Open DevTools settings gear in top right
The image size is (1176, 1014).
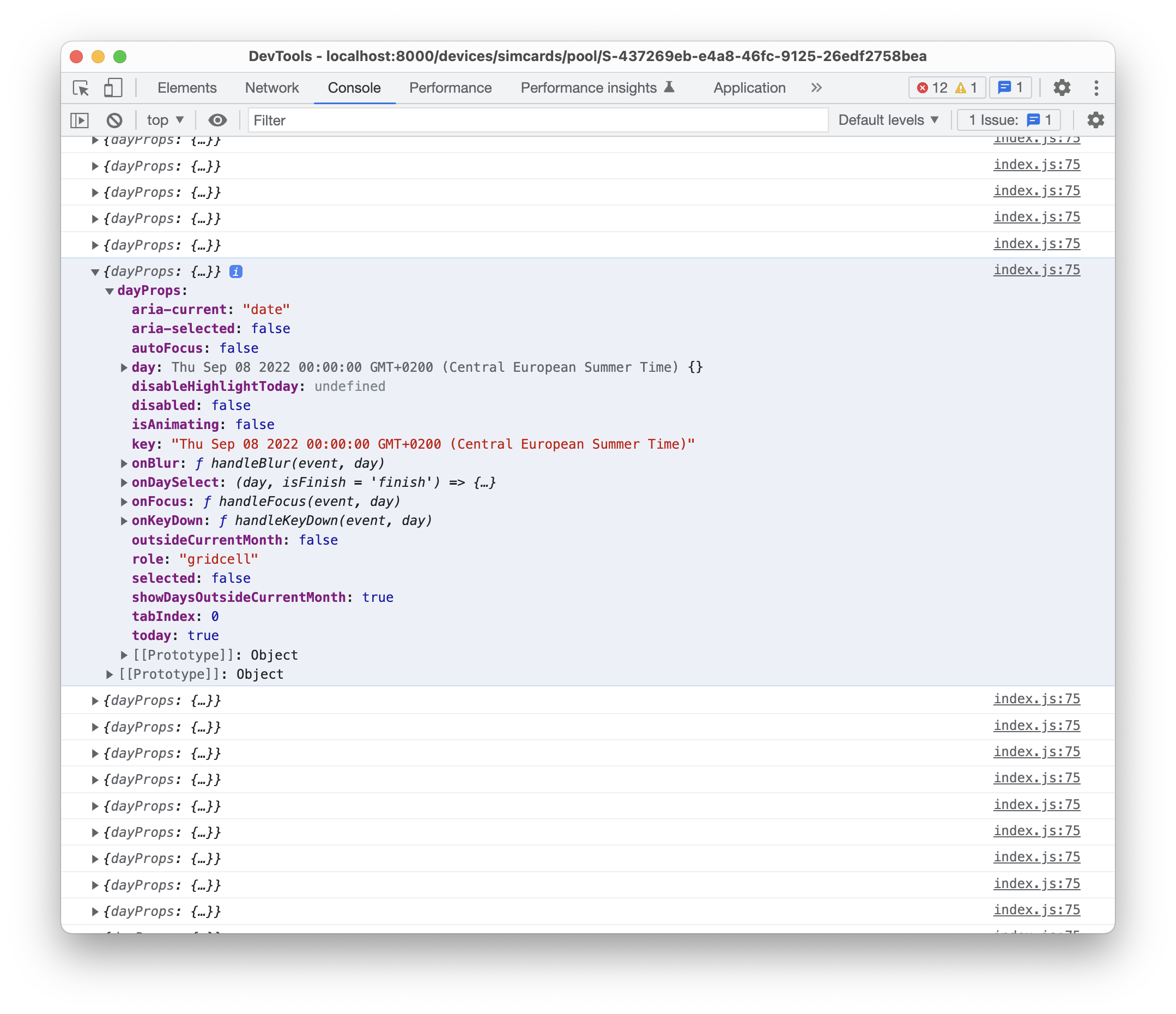click(x=1062, y=87)
